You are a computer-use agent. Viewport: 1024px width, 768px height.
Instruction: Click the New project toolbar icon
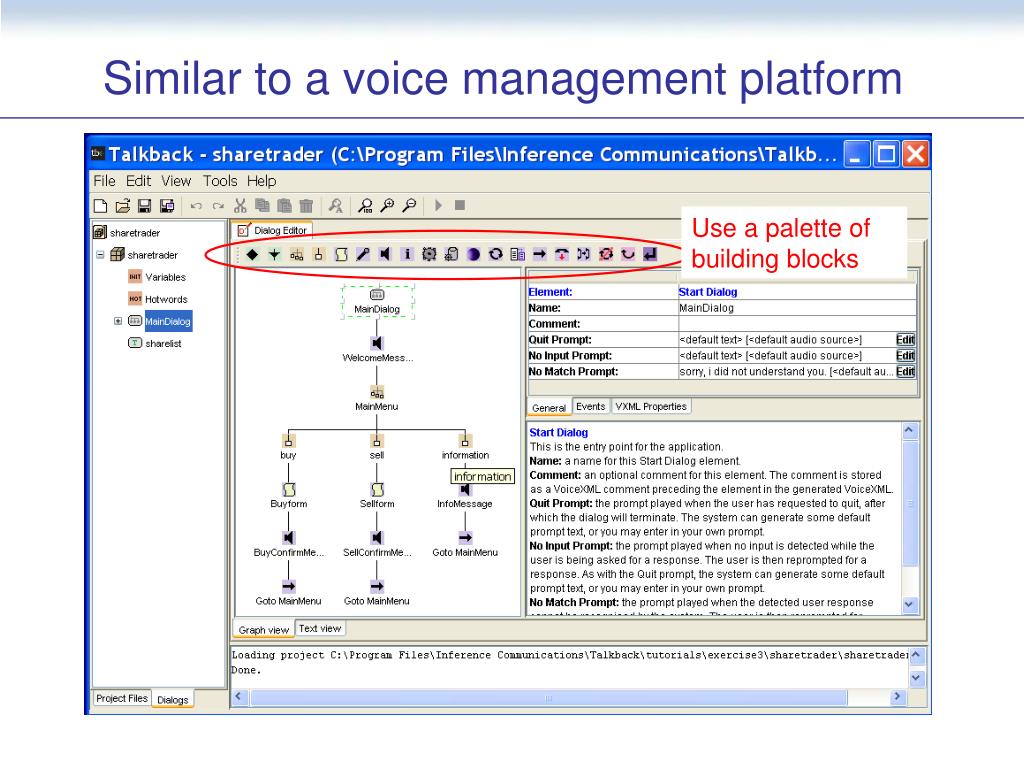(x=101, y=206)
